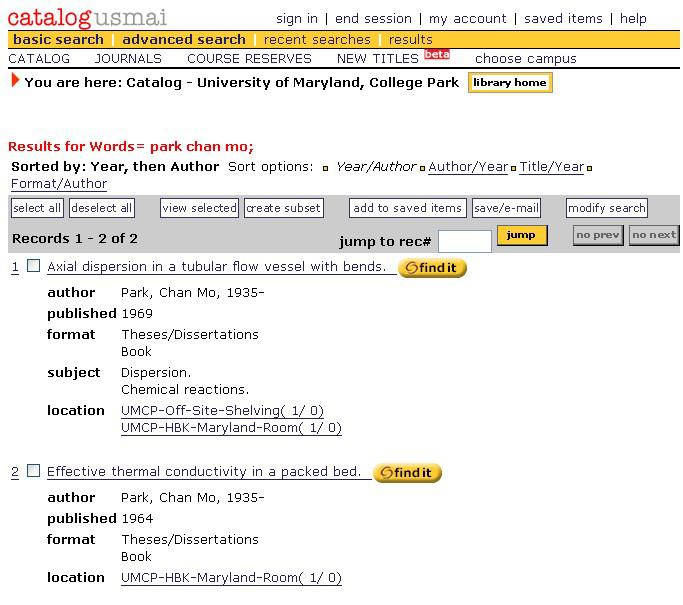Open UMCP-Off-Site-Shelving location link
Viewport: 683px width, 605px height.
[222, 411]
